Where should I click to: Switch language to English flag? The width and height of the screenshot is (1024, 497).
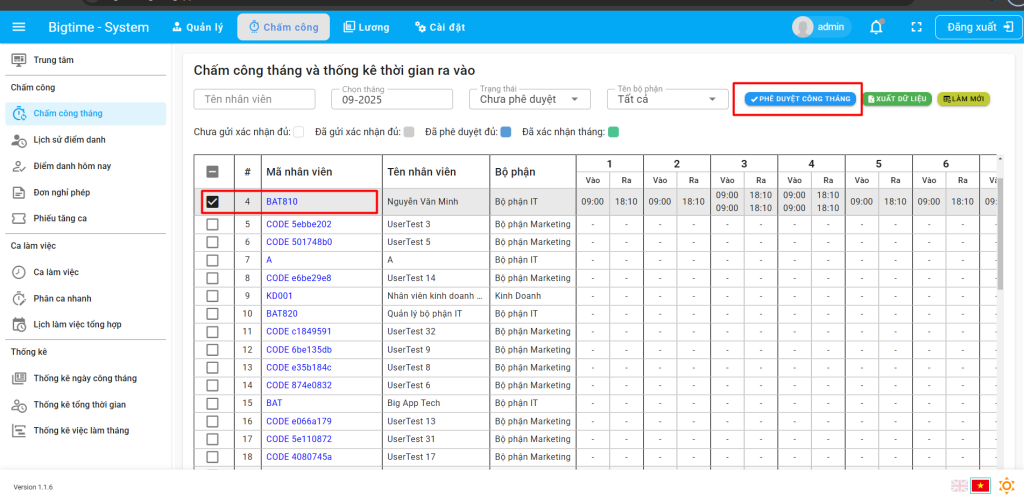tap(959, 486)
